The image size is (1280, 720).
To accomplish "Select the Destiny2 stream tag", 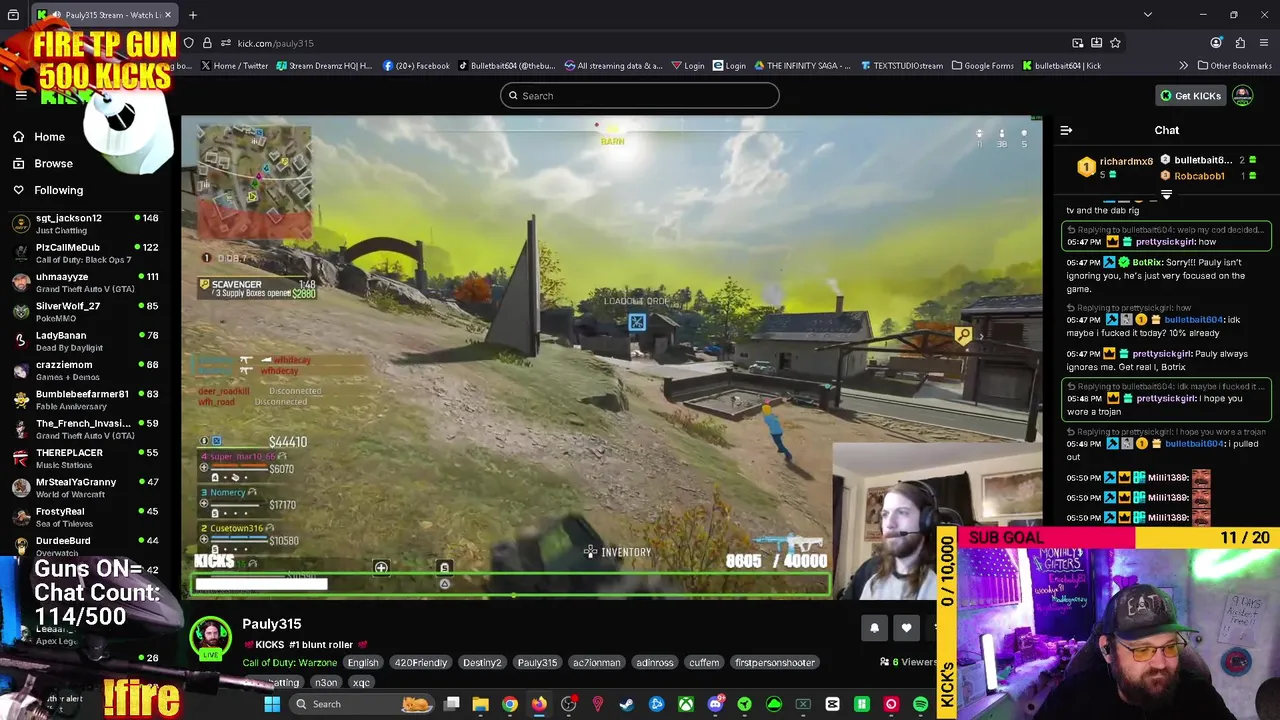I will pos(482,662).
